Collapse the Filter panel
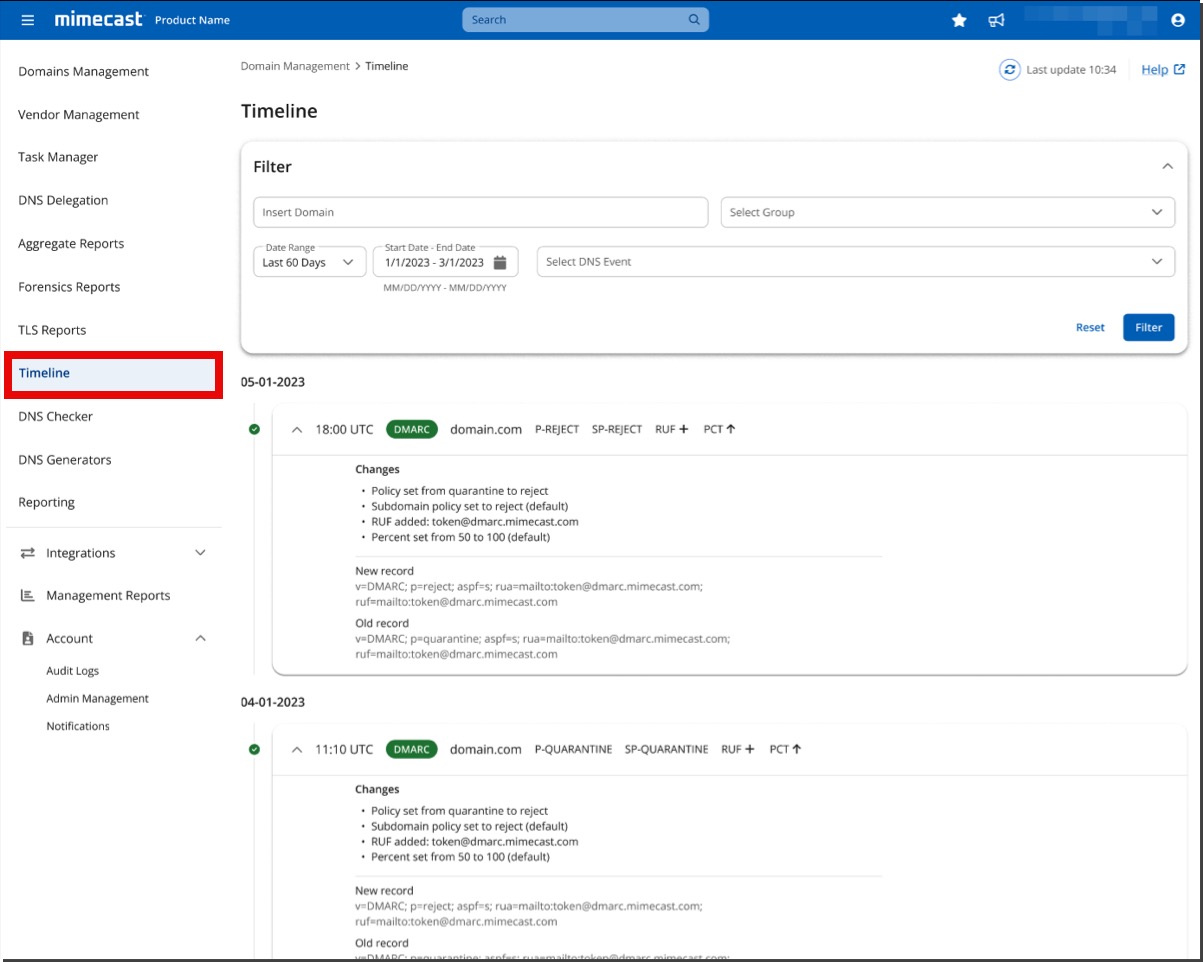This screenshot has height=962, width=1203. click(x=1167, y=167)
